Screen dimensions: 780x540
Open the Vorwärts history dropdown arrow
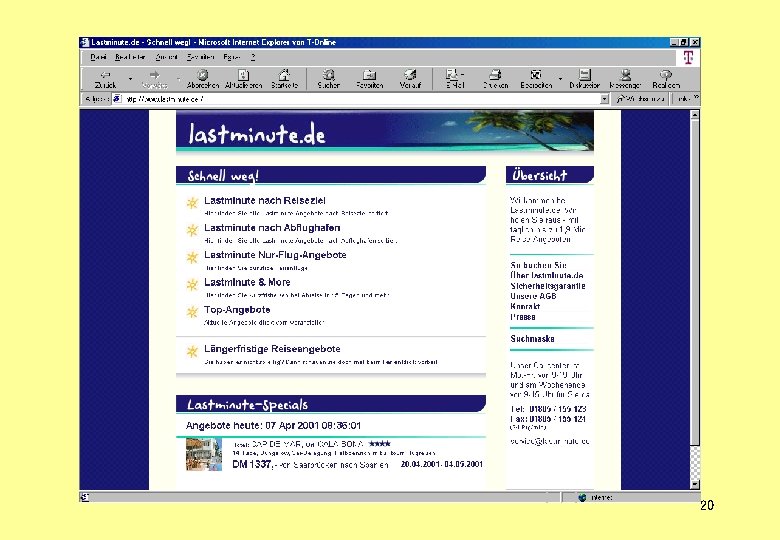click(179, 79)
